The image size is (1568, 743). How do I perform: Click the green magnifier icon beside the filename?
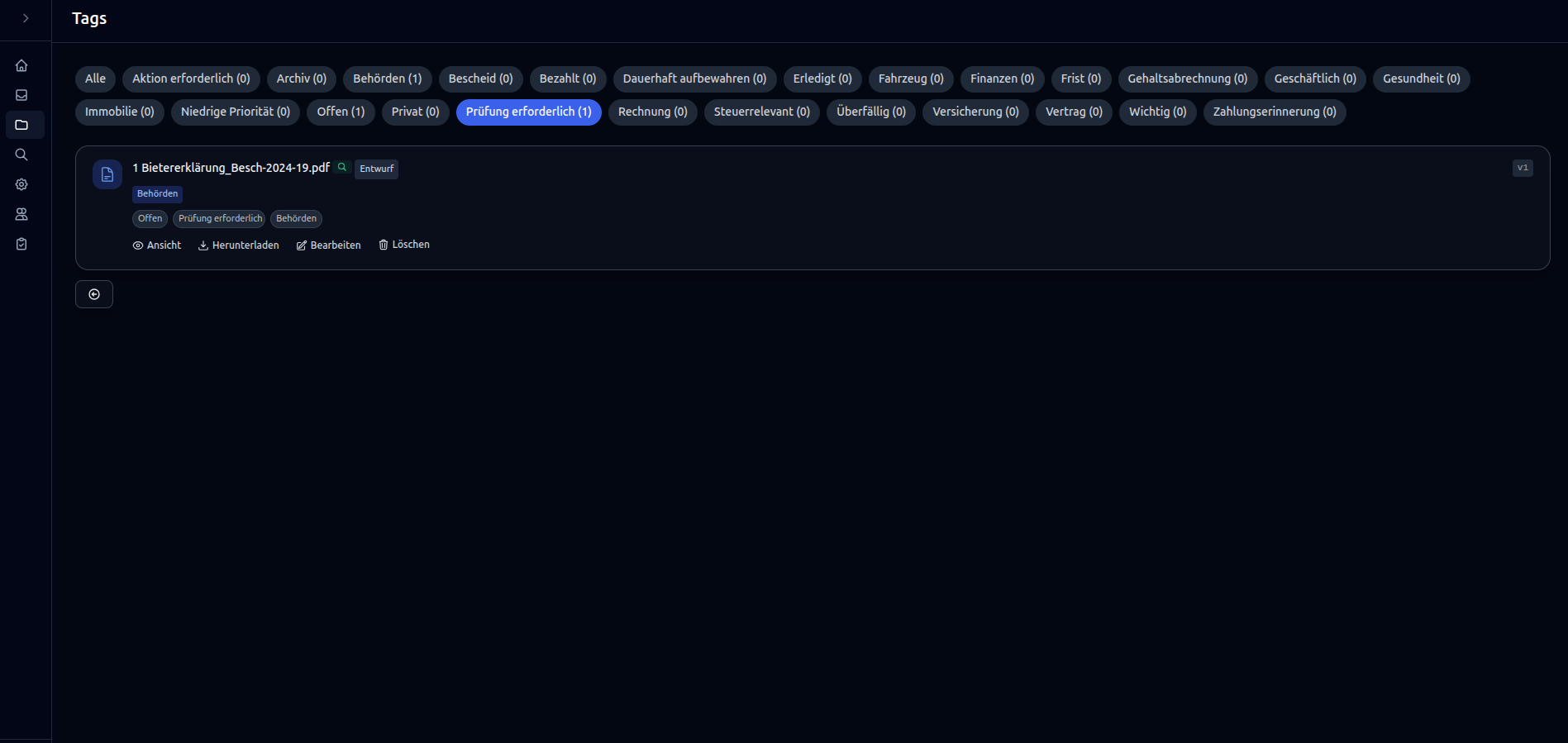pyautogui.click(x=341, y=167)
